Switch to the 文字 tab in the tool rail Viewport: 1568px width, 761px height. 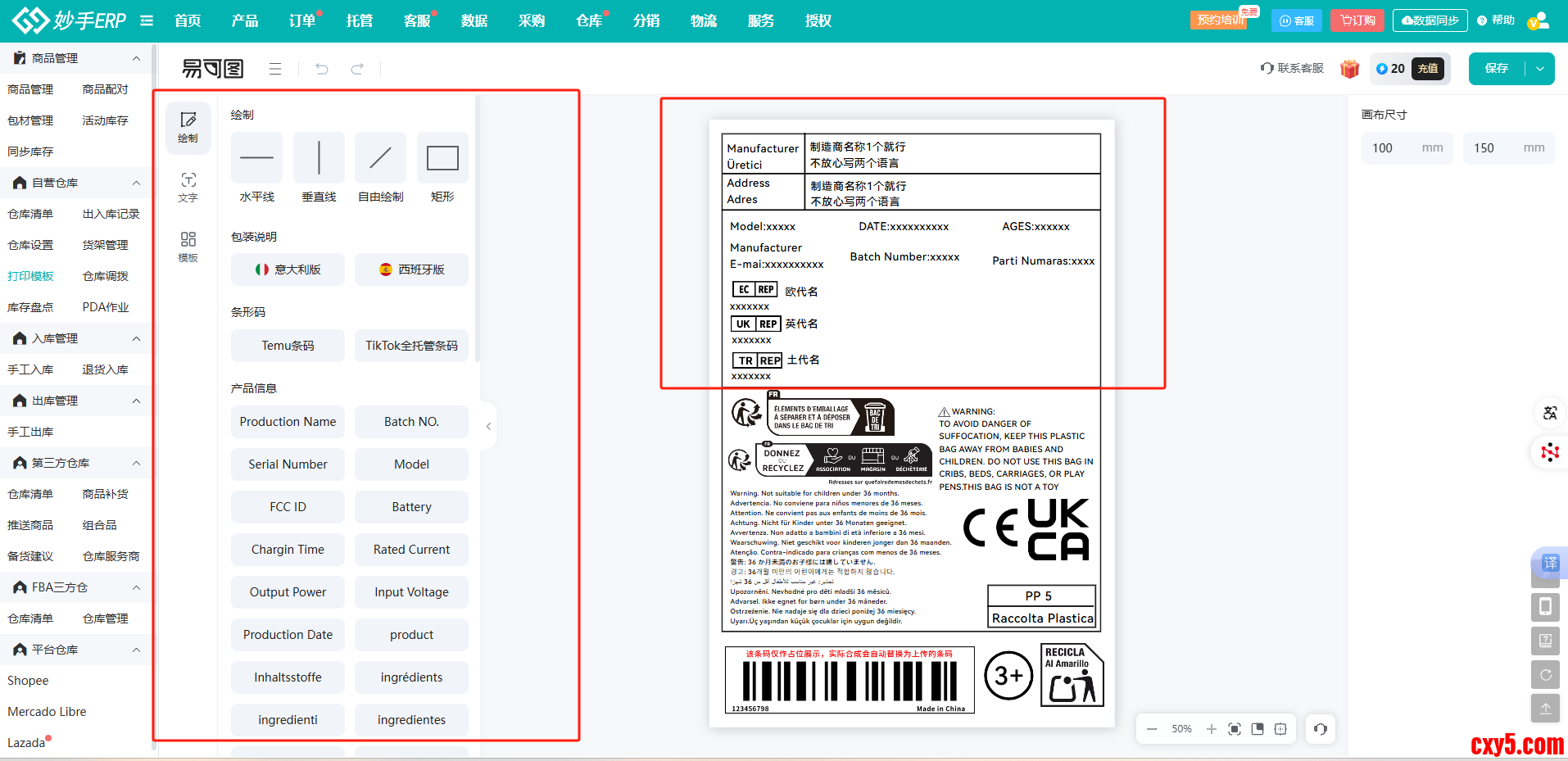pos(188,187)
